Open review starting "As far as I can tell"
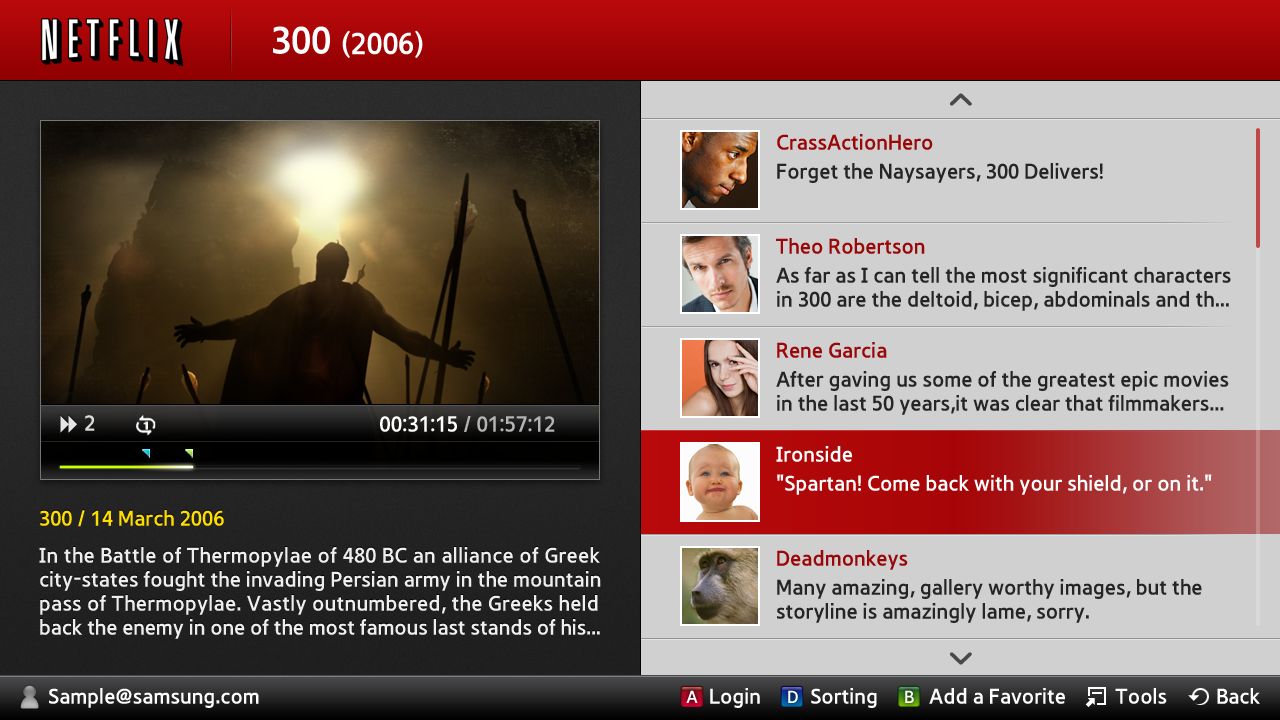The image size is (1280, 720). click(1003, 288)
